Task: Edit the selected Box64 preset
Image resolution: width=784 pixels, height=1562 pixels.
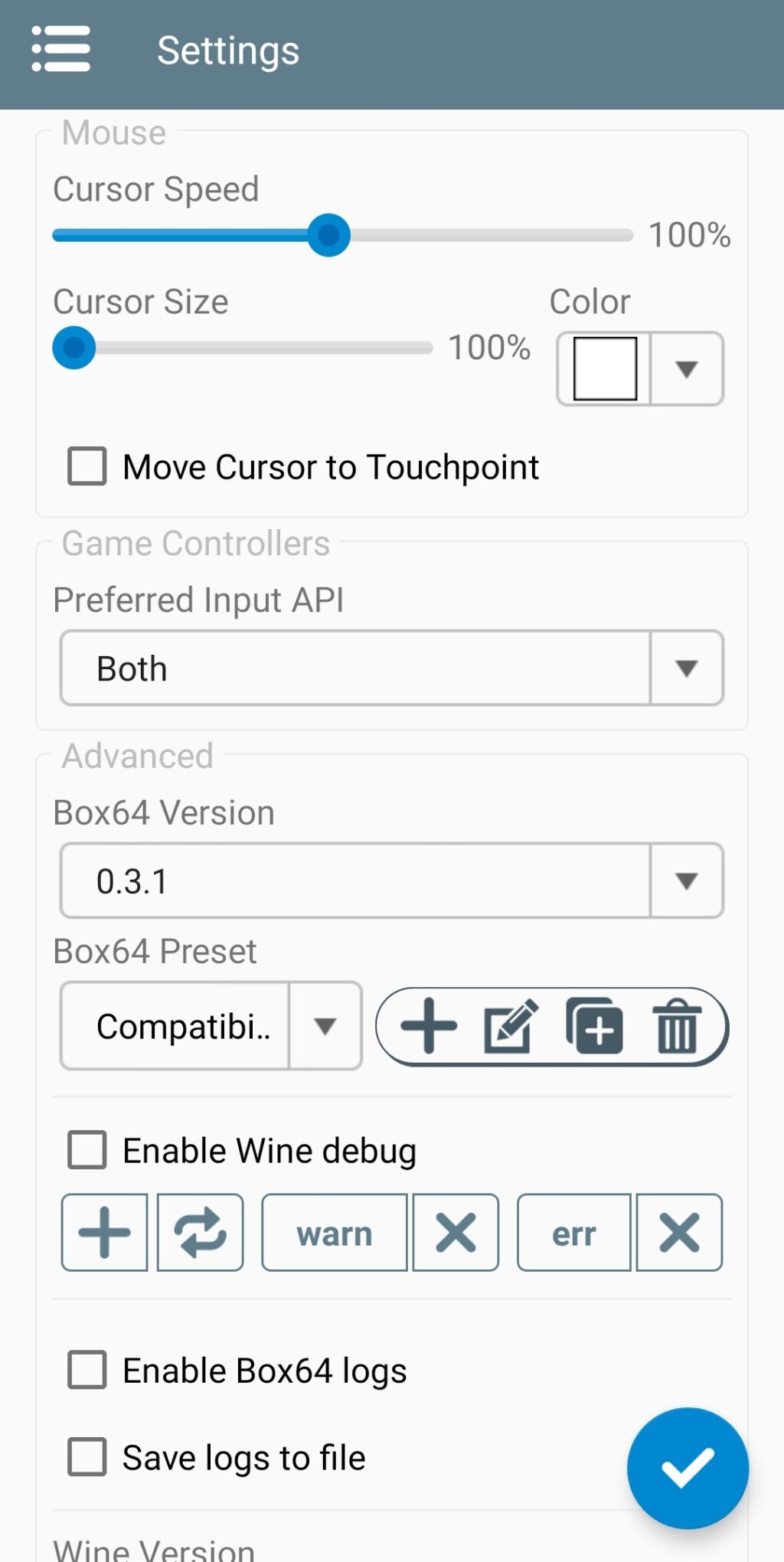Action: tap(511, 1026)
